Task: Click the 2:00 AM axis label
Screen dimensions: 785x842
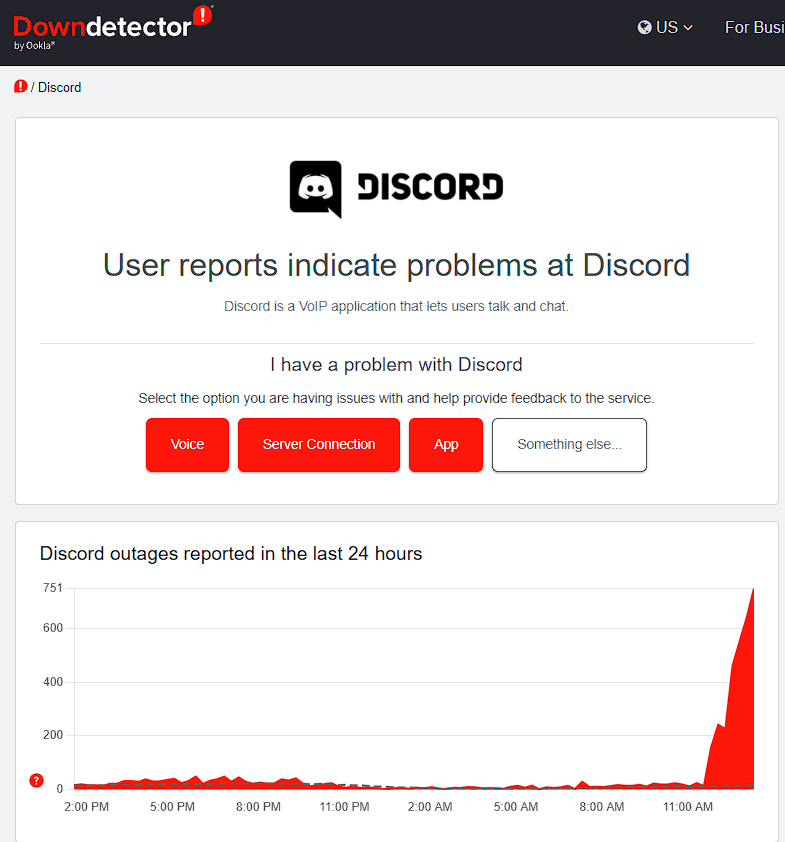Action: [x=430, y=807]
